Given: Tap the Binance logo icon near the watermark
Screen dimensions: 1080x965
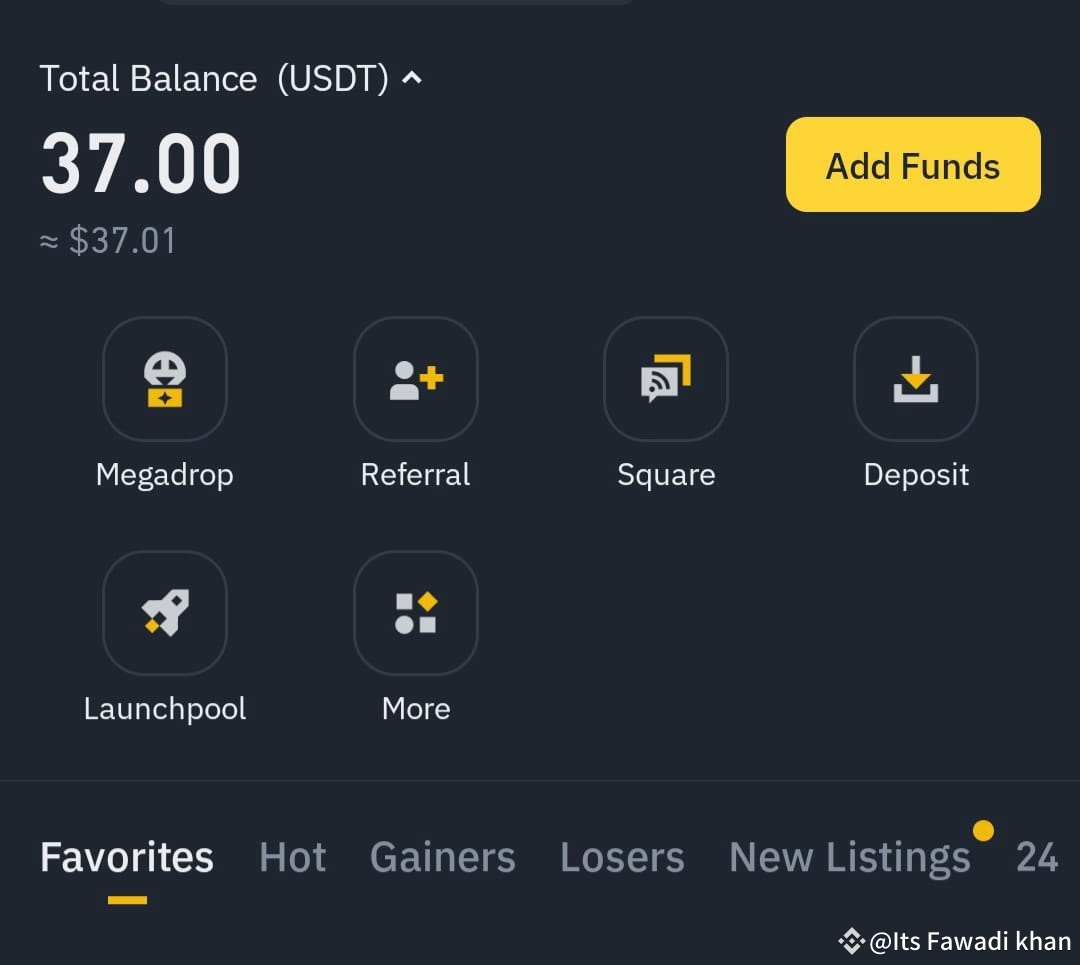Looking at the screenshot, I should pyautogui.click(x=851, y=940).
